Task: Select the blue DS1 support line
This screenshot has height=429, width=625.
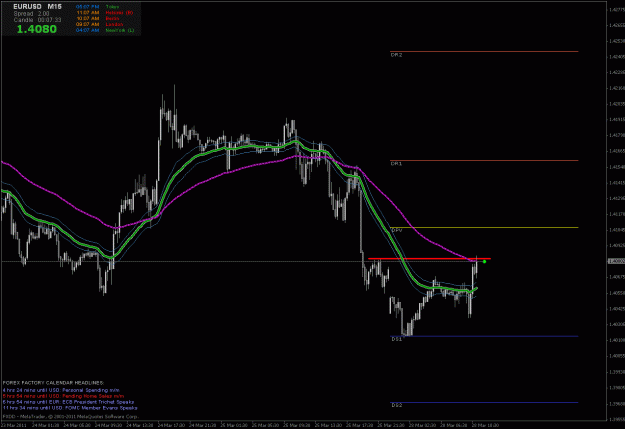Action: (484, 337)
